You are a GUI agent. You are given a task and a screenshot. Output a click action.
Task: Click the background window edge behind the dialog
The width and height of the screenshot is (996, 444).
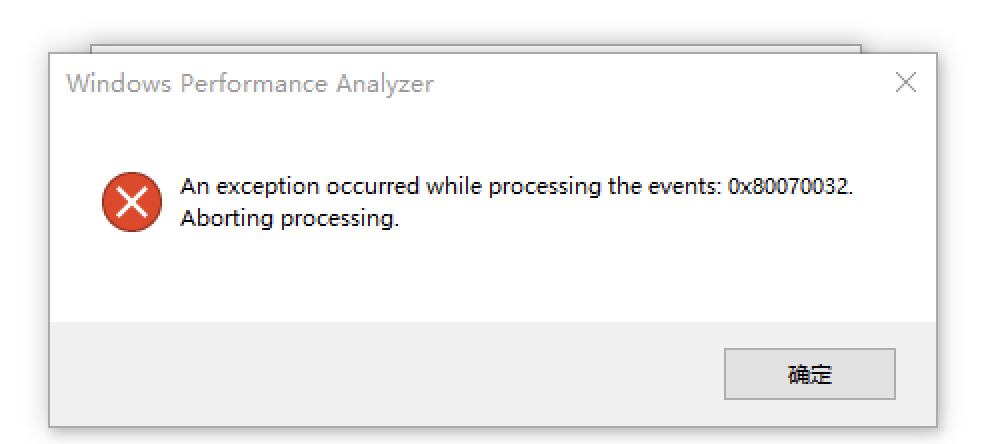(x=500, y=47)
